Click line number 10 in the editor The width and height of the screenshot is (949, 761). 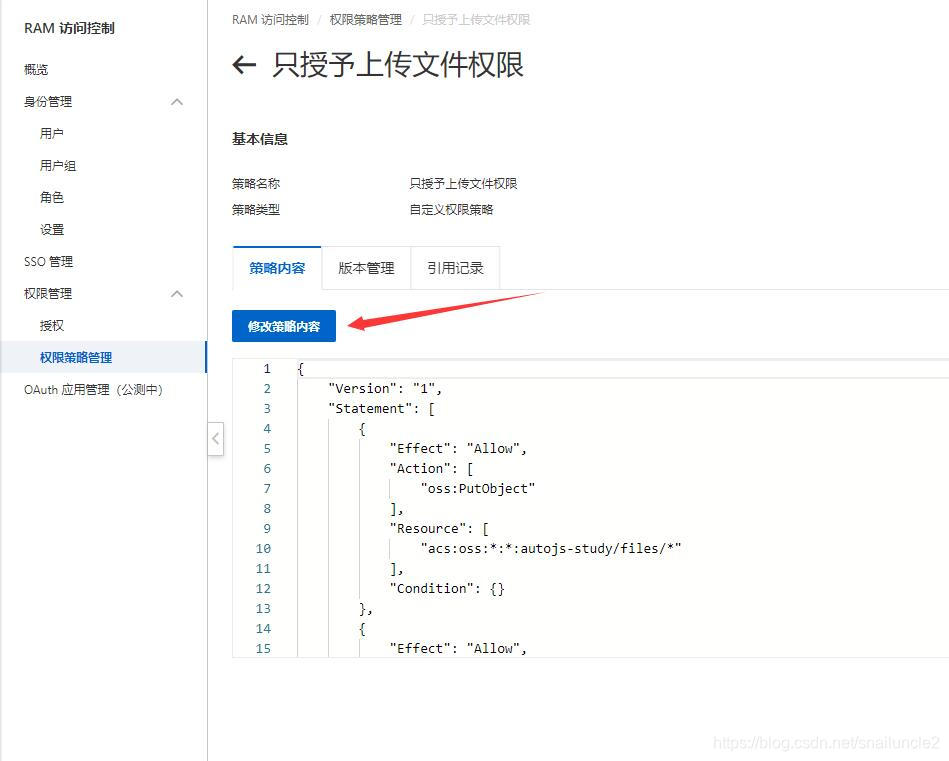[263, 549]
